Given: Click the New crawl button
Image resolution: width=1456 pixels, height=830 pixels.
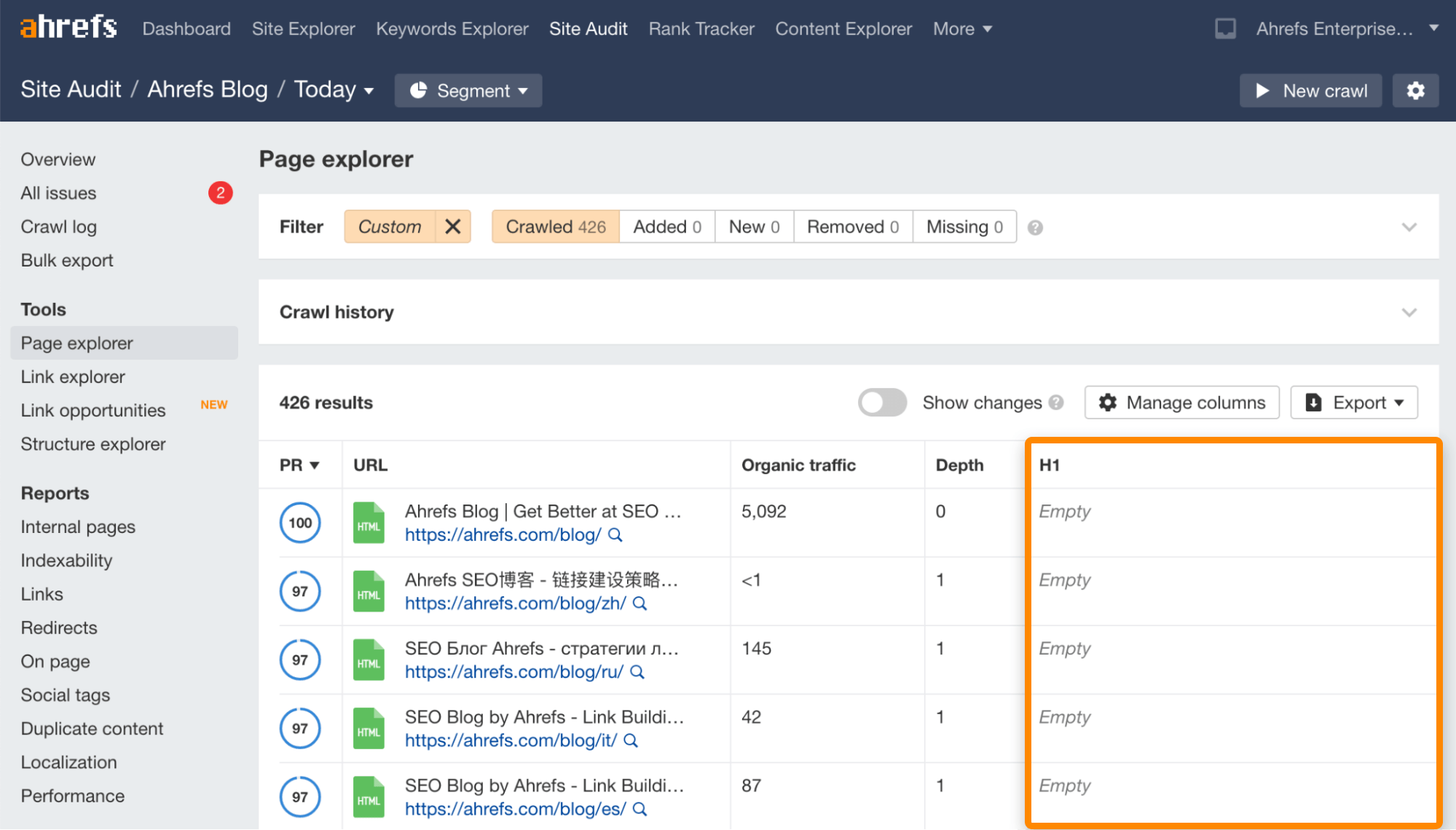Looking at the screenshot, I should 1310,91.
